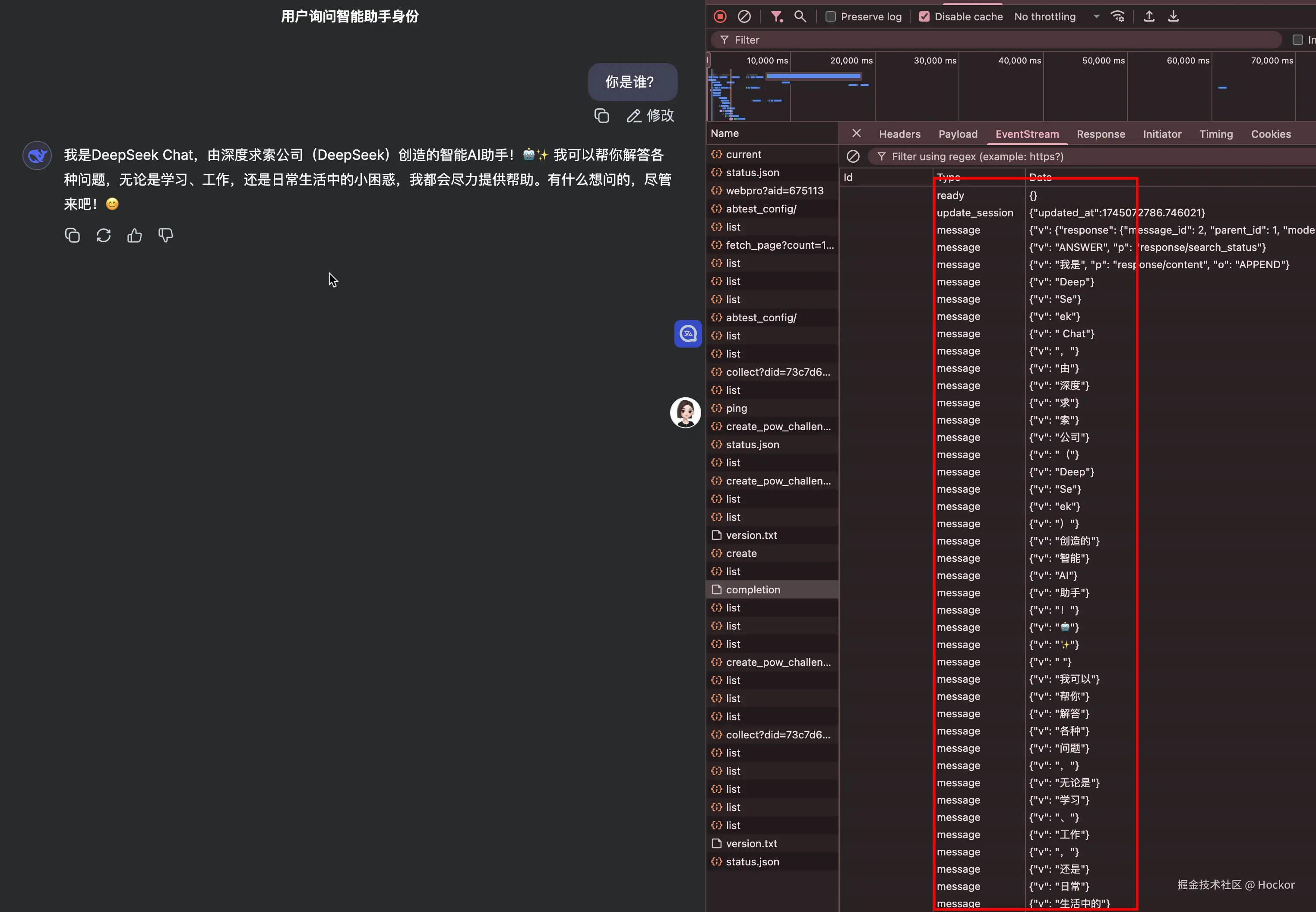Regenerate the DeepSeek response

103,235
